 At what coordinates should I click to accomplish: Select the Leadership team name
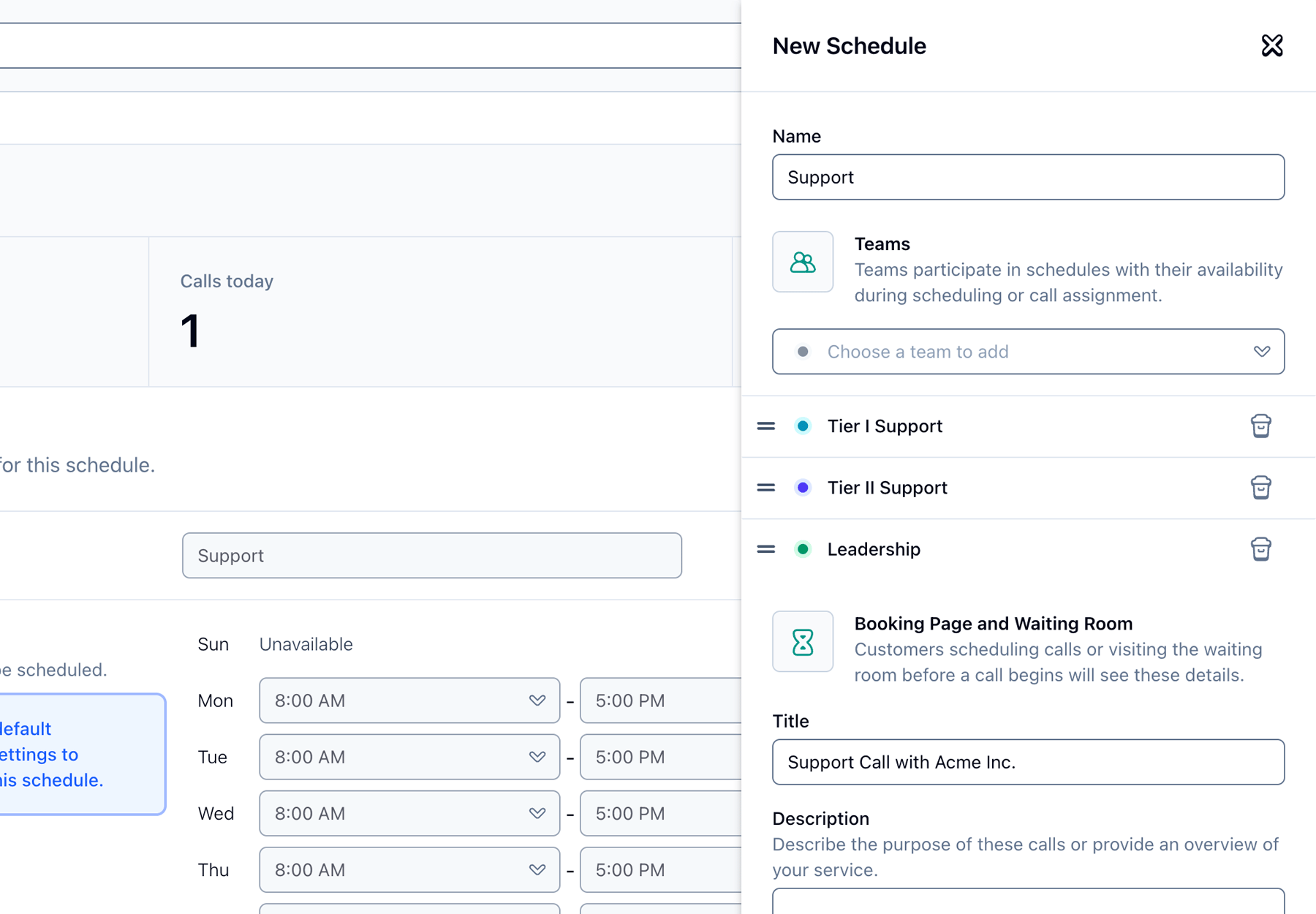(874, 549)
